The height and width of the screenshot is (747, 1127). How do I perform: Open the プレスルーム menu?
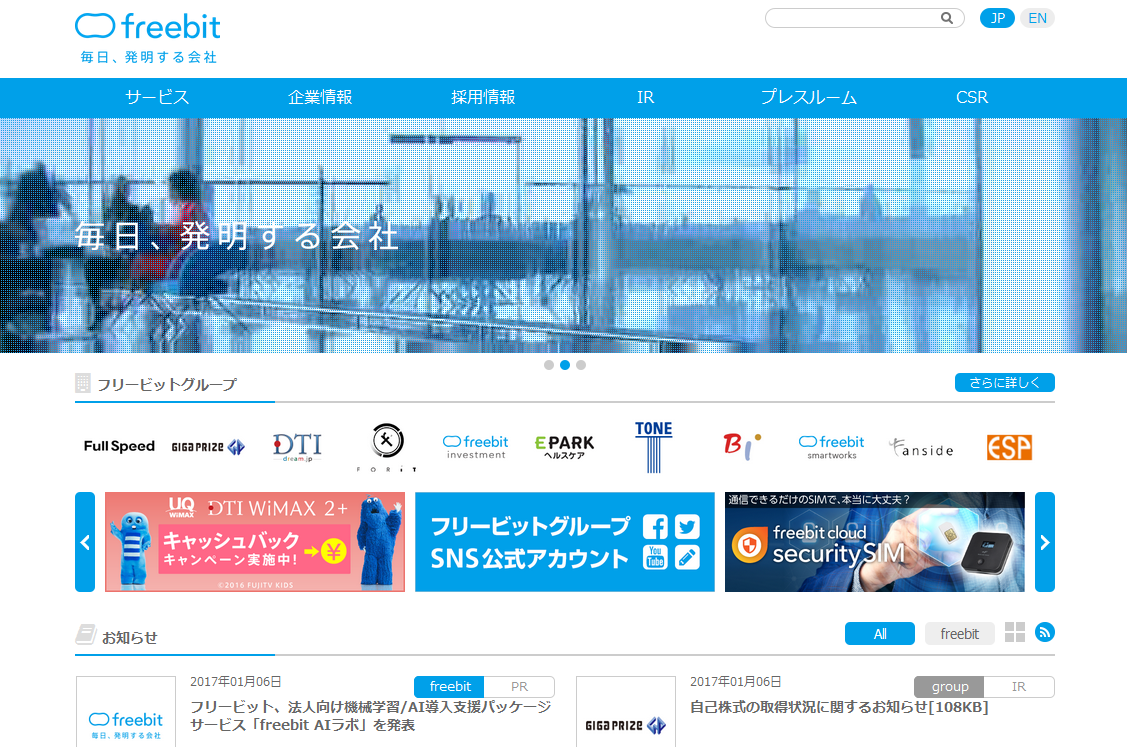click(809, 97)
